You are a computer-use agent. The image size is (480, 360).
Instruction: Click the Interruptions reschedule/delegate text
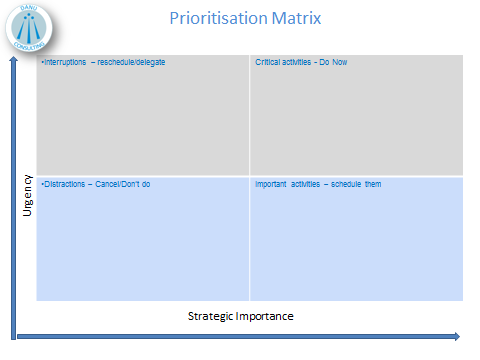103,62
